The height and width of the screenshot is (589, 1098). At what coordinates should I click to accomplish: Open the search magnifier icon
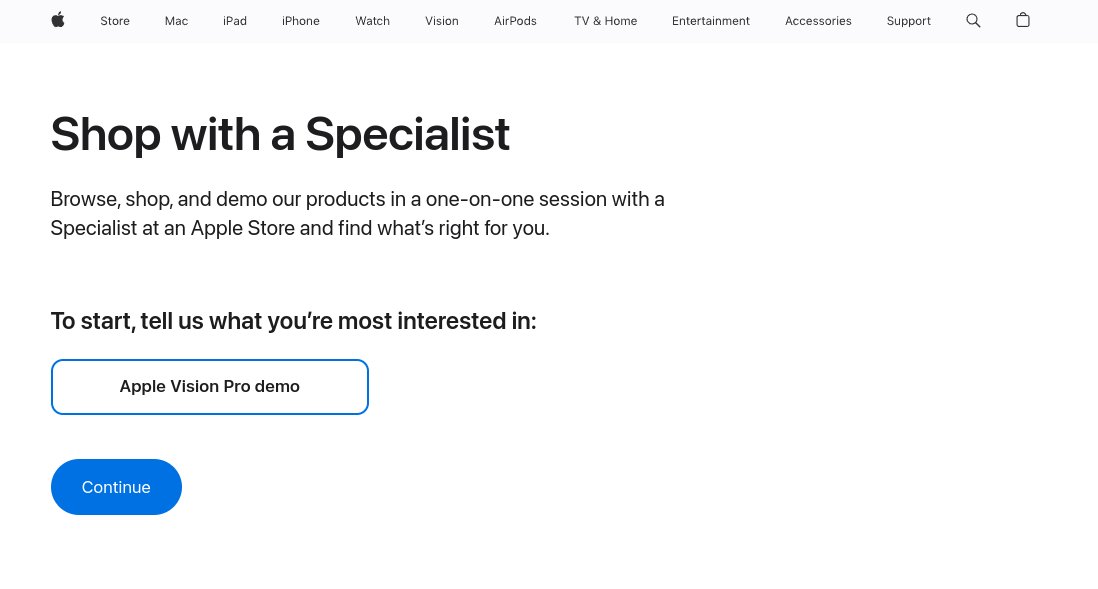click(x=973, y=20)
